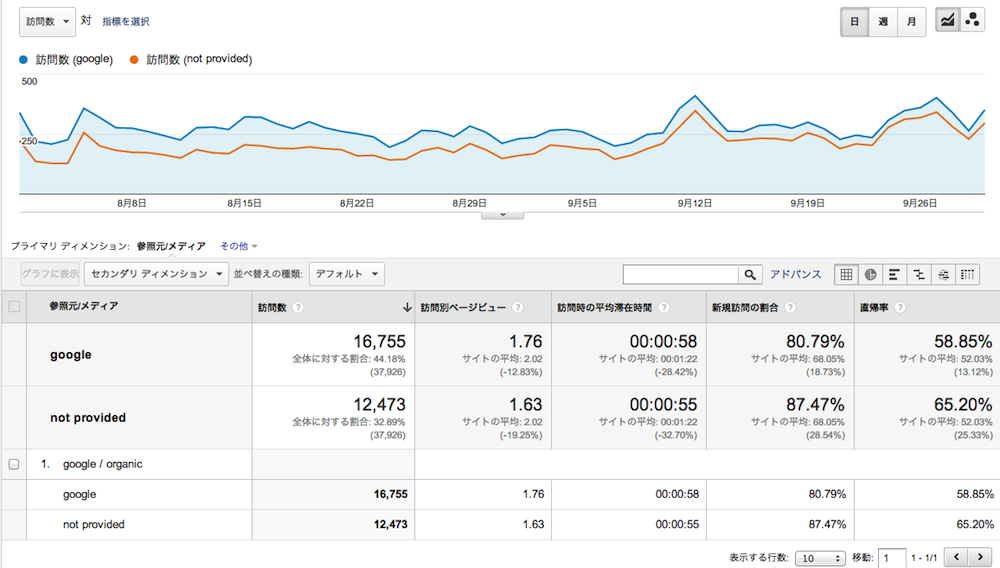Select the term cloud view icon
Viewport: 1000px width, 568px height.
942,274
